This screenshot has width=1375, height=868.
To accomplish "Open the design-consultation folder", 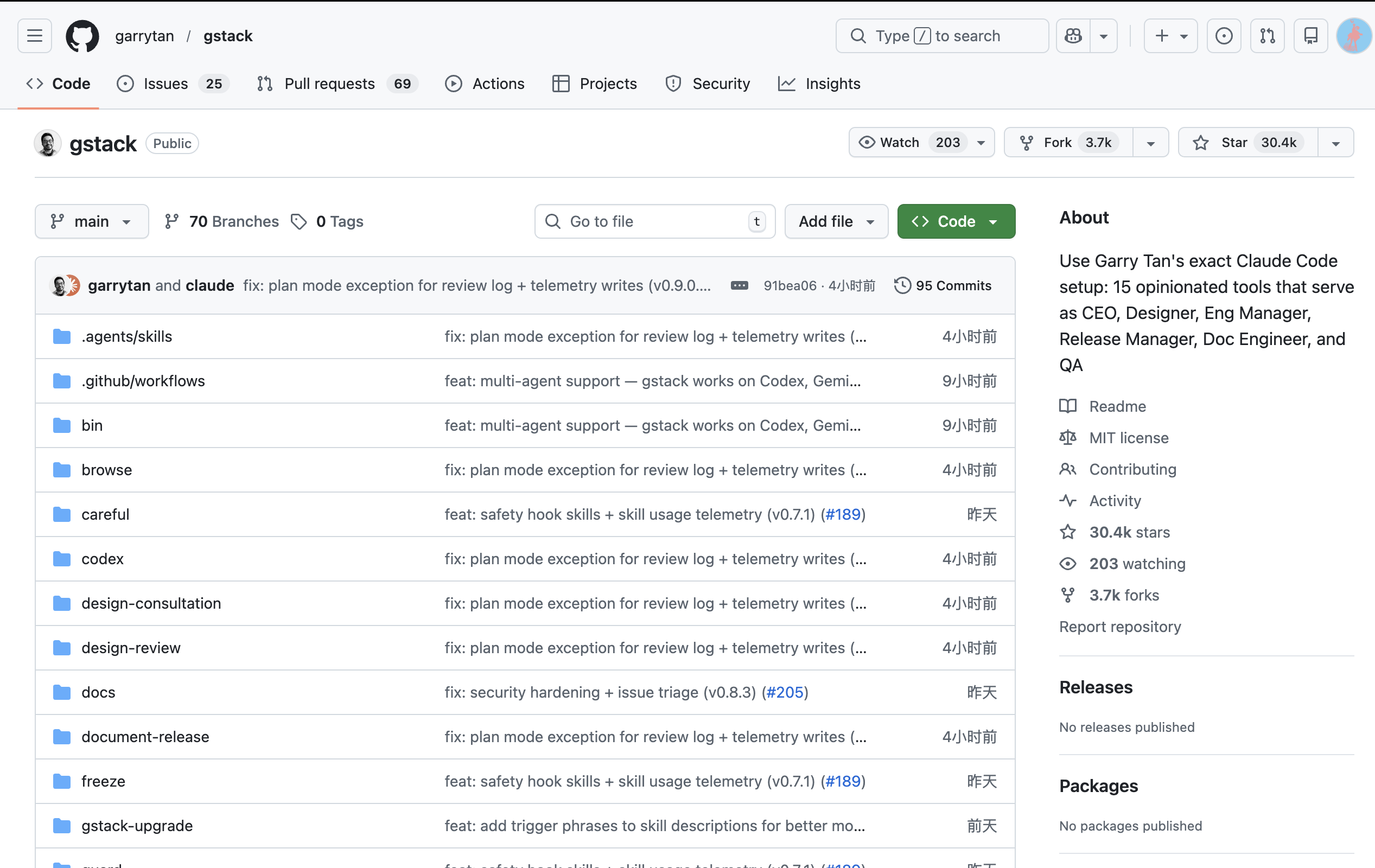I will tap(151, 603).
